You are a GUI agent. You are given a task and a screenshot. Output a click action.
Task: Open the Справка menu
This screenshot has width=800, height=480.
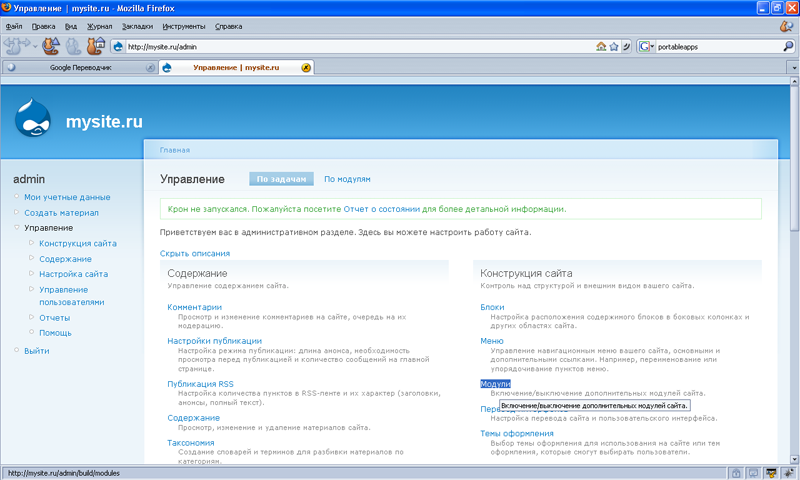229,26
